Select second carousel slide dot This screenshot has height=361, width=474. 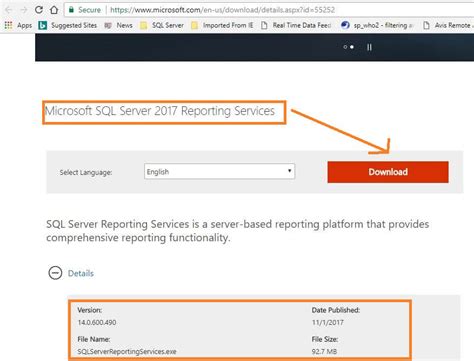tap(352, 47)
